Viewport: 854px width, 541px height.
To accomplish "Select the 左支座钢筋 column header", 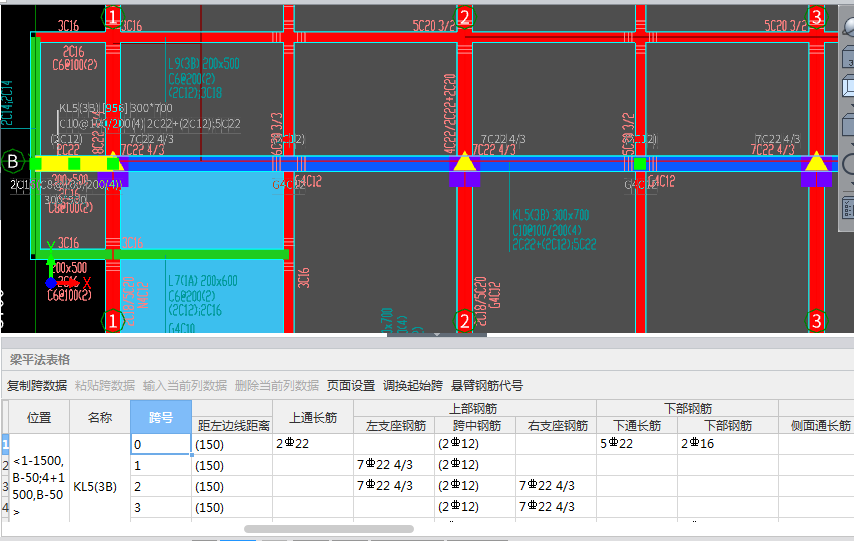I will click(395, 426).
